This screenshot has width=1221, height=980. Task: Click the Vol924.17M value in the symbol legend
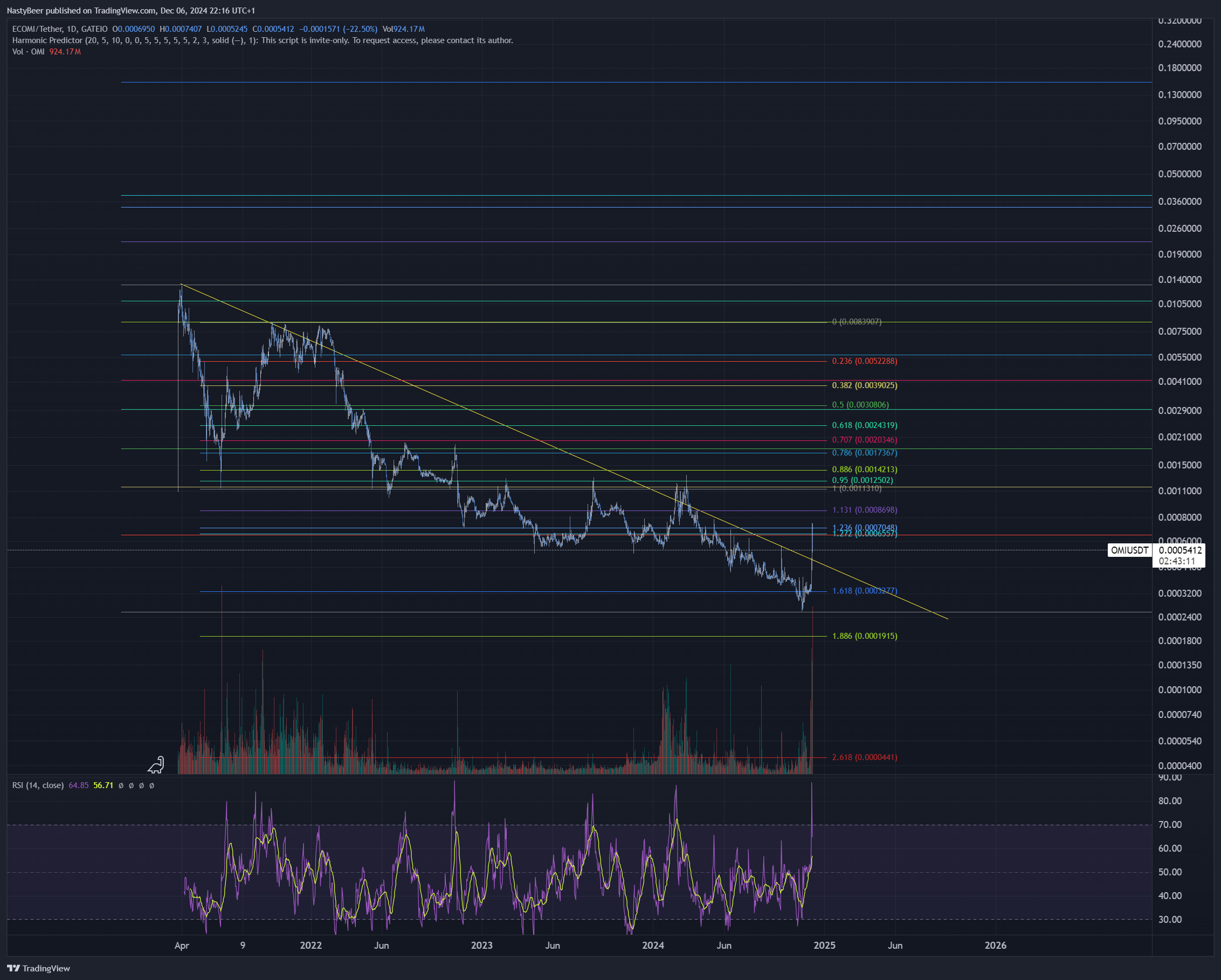pyautogui.click(x=403, y=29)
